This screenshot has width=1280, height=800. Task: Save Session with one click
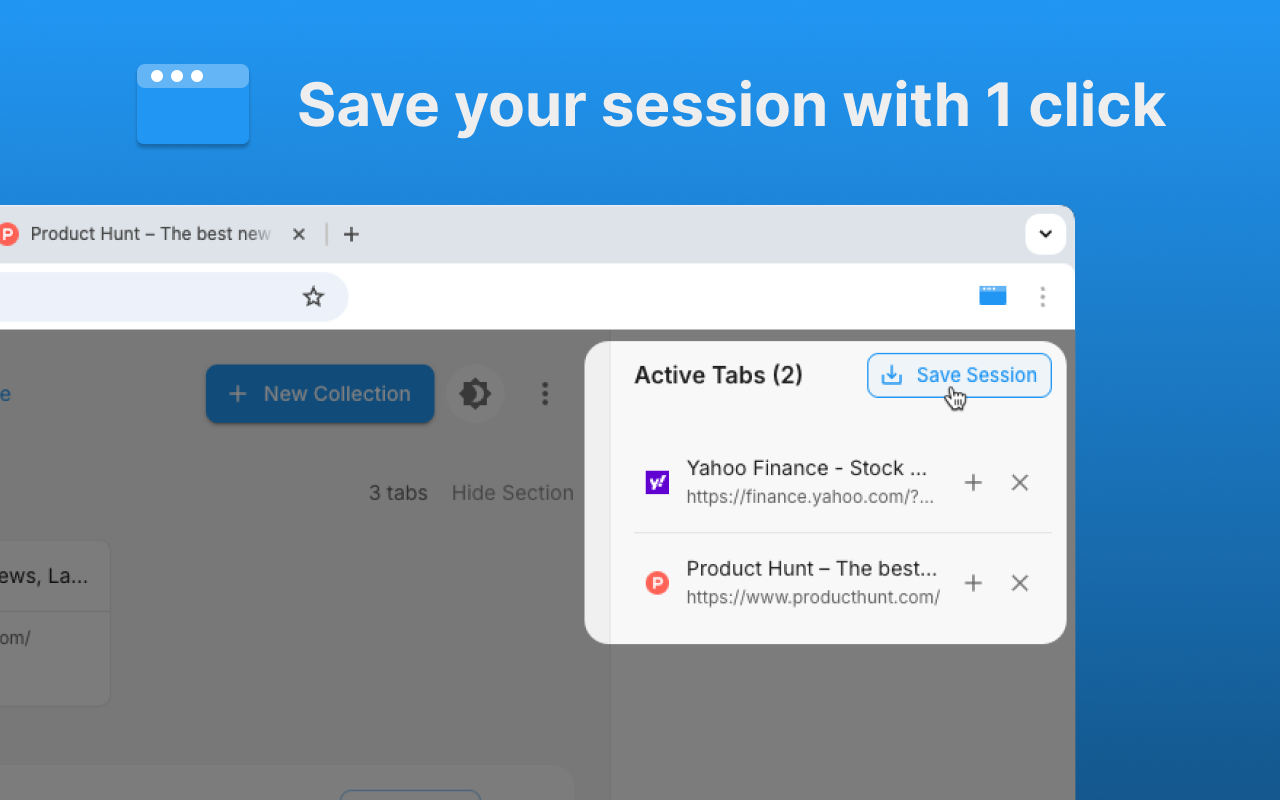(958, 375)
